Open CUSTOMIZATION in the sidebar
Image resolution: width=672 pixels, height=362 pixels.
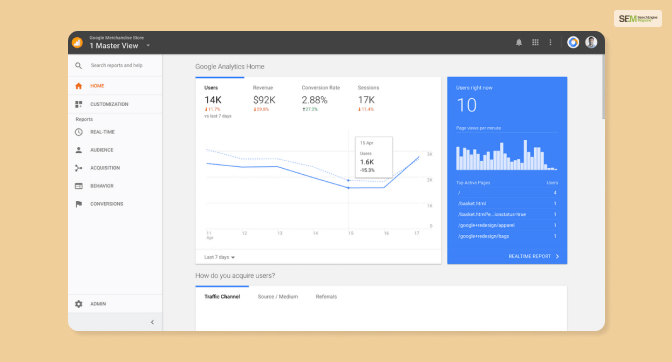coord(109,104)
